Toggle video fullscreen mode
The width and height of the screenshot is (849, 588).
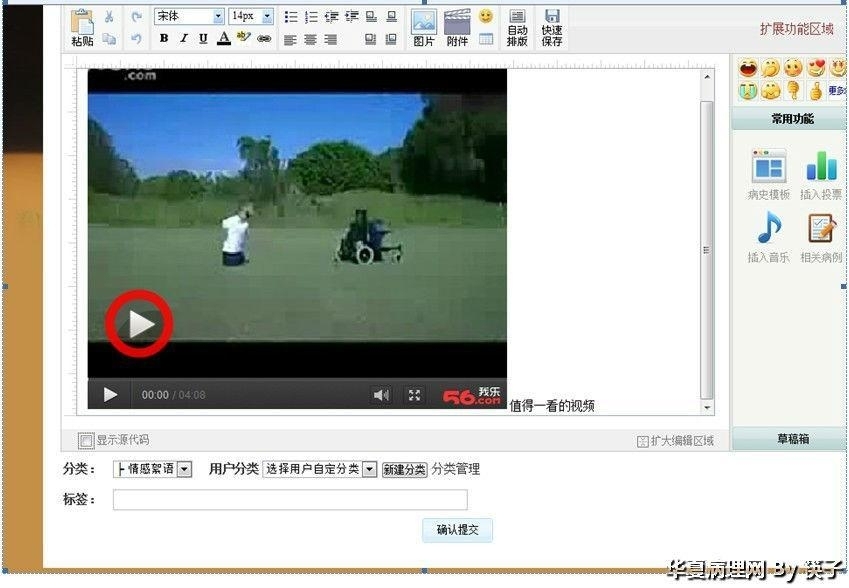414,395
